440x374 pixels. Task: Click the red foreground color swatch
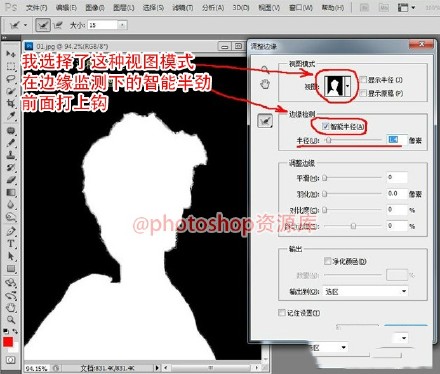[8, 342]
